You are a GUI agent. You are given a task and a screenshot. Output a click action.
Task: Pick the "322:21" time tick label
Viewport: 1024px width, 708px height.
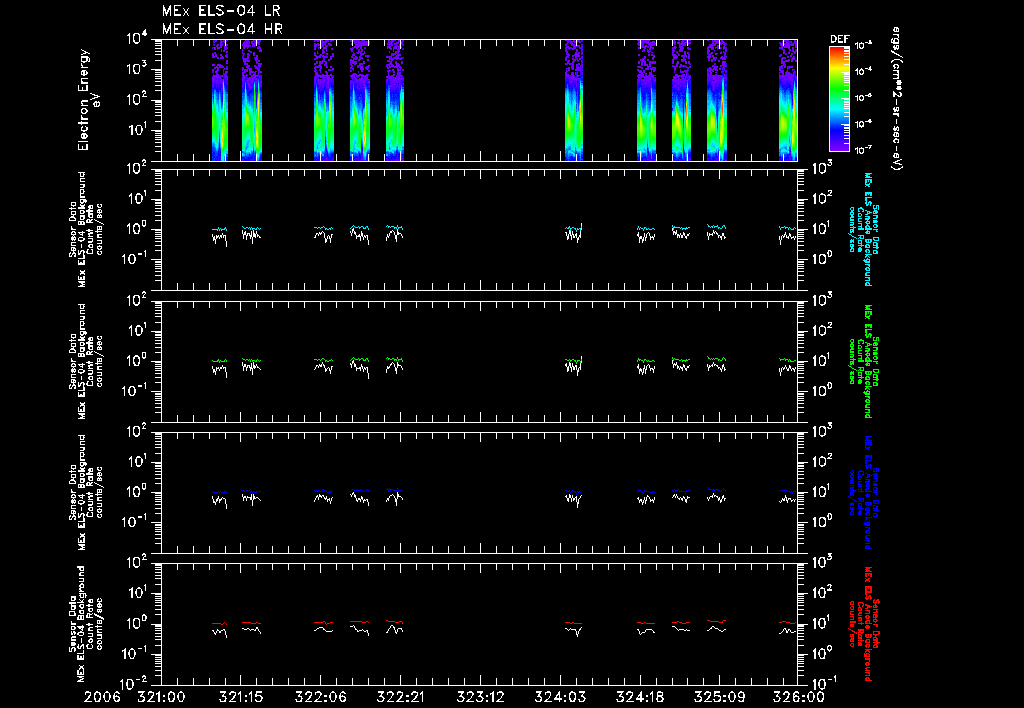tap(400, 698)
